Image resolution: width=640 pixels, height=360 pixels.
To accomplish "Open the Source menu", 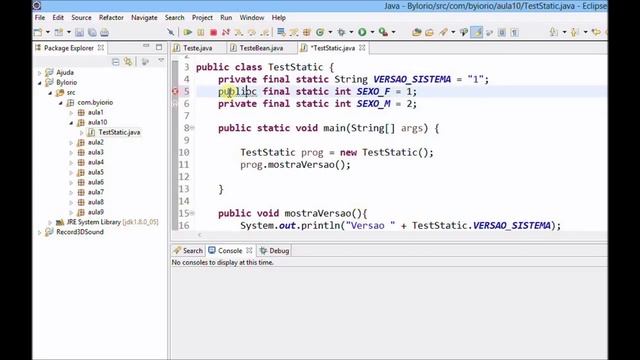I will coord(81,18).
